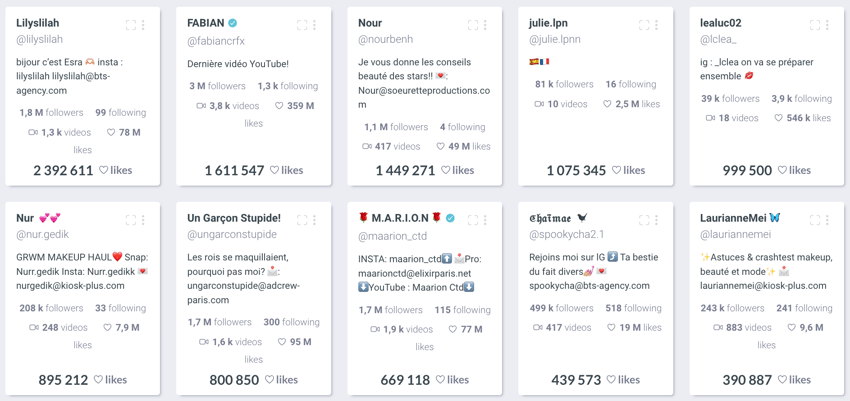Image resolution: width=850 pixels, height=401 pixels.
Task: Click the lealuc02 profile name
Action: point(720,23)
